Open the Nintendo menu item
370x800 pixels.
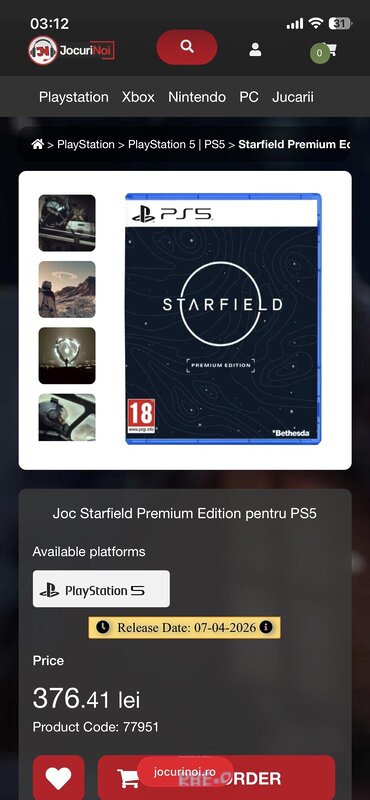click(x=197, y=97)
